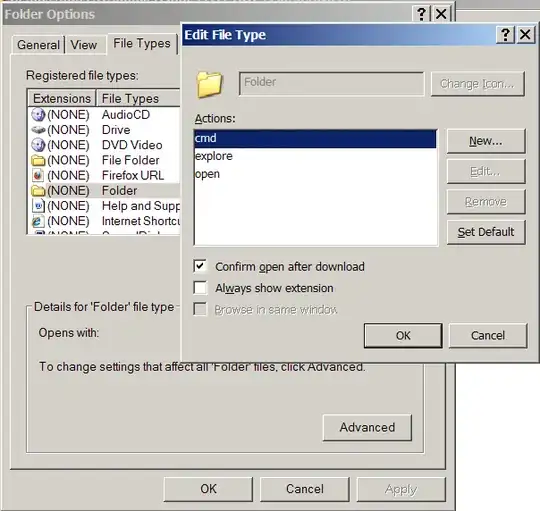Click the File Folder row icon
Image resolution: width=540 pixels, height=511 pixels.
(38, 160)
